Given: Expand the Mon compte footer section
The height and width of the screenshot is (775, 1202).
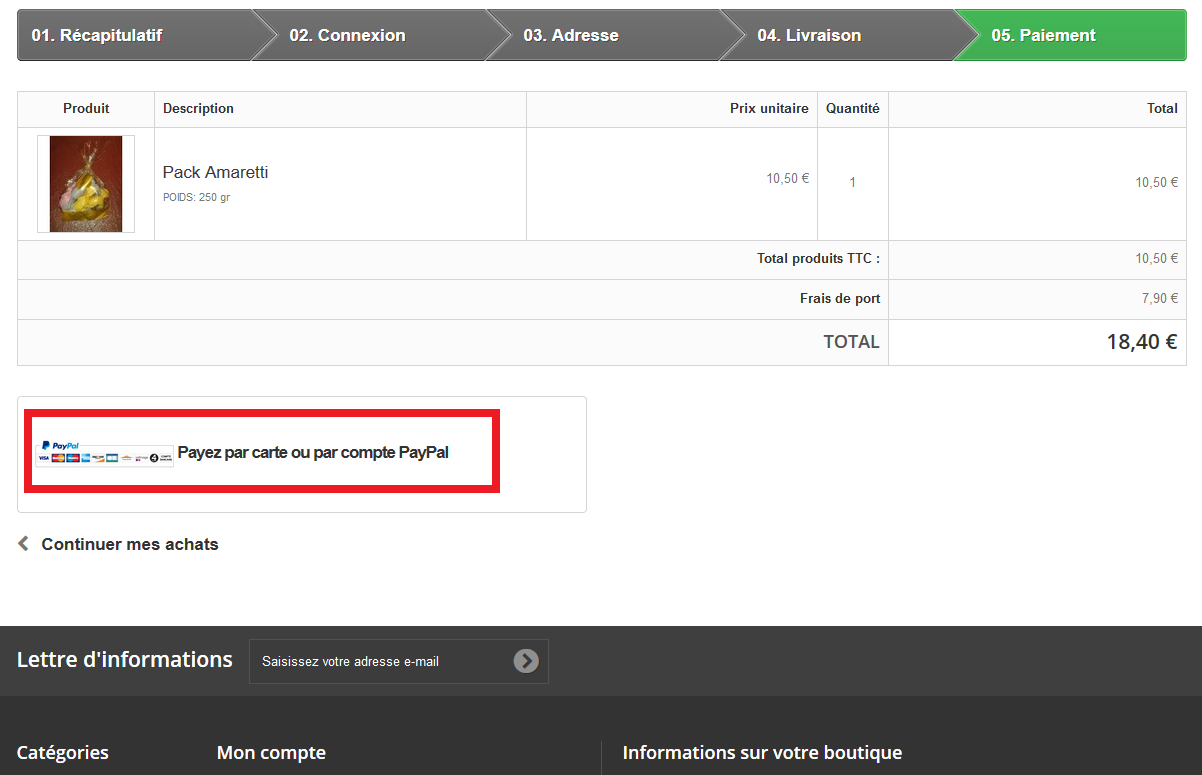Looking at the screenshot, I should click(x=271, y=752).
